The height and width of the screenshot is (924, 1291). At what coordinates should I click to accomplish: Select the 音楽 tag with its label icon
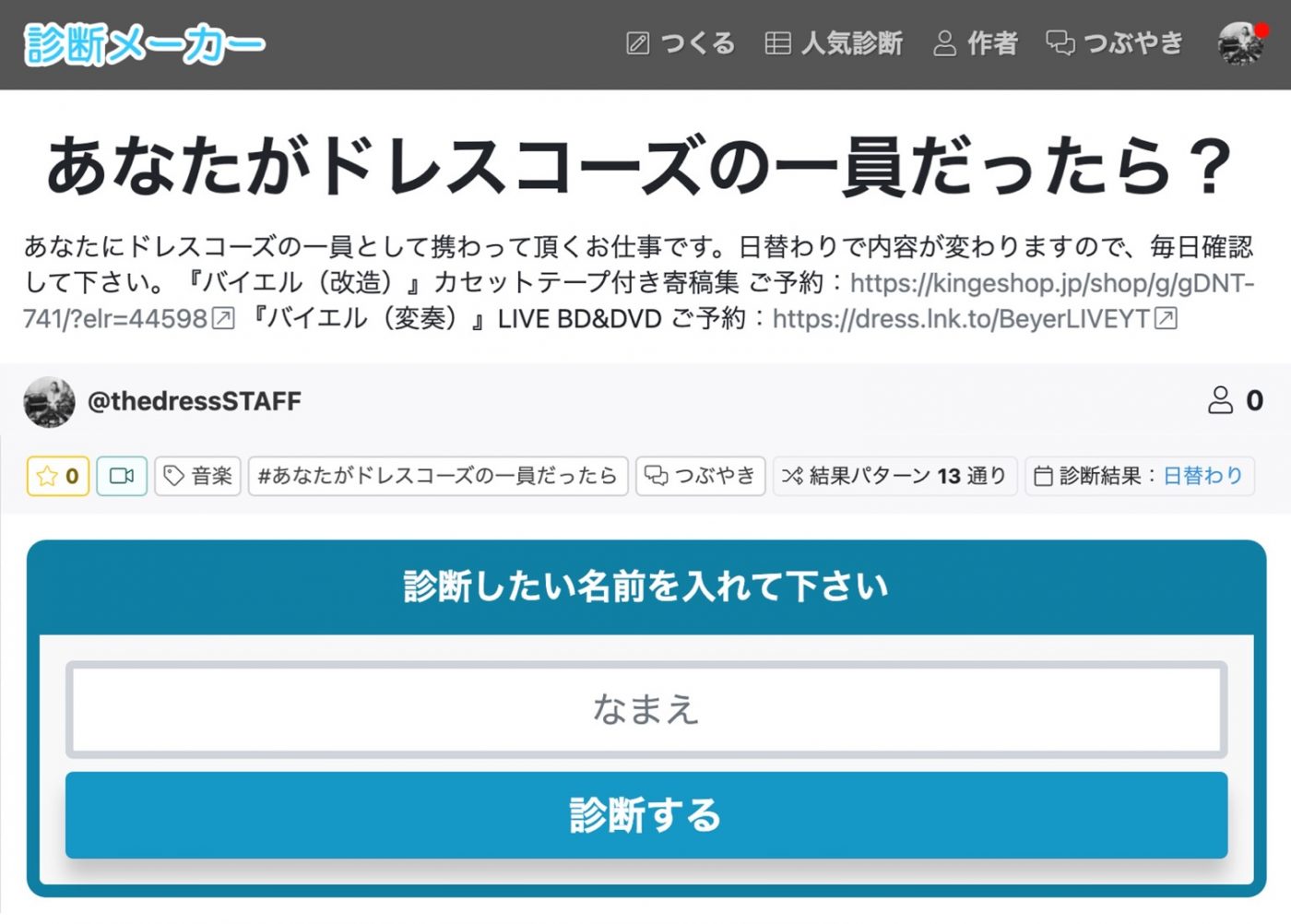click(x=176, y=476)
